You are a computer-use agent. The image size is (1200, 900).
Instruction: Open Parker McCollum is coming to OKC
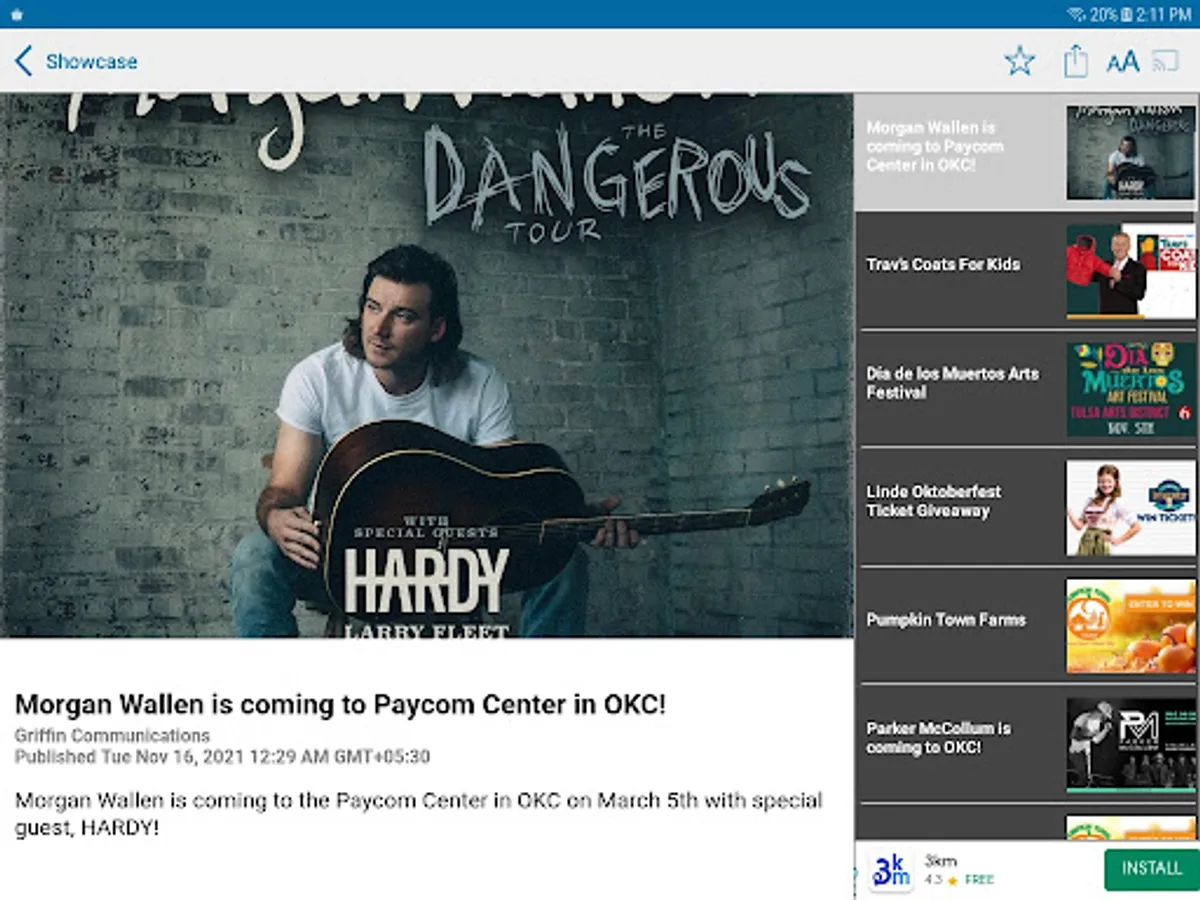1027,743
